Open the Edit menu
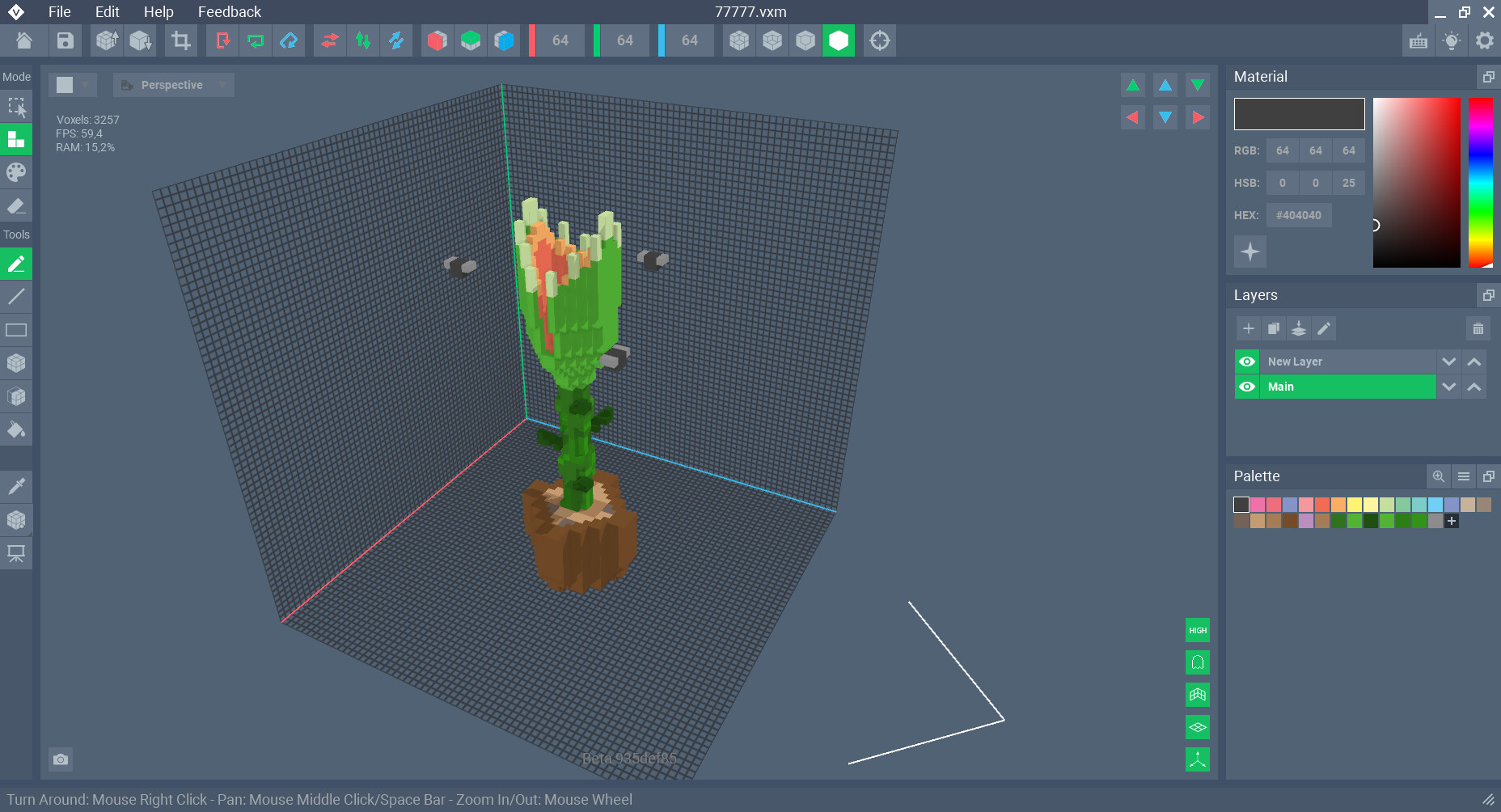1501x812 pixels. tap(108, 12)
